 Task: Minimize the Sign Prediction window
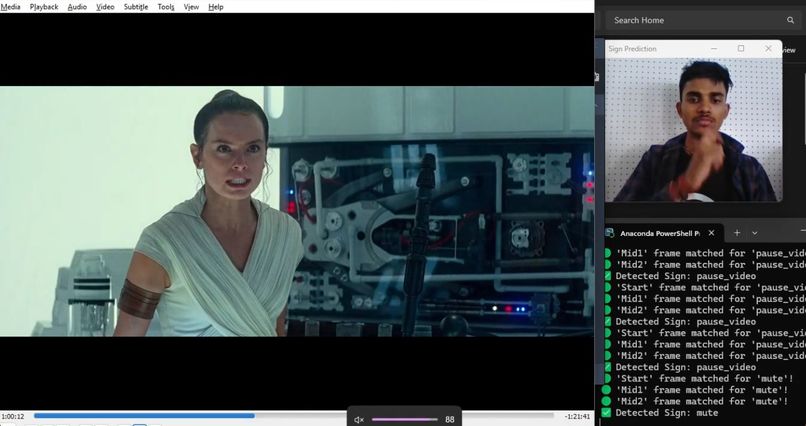713,48
